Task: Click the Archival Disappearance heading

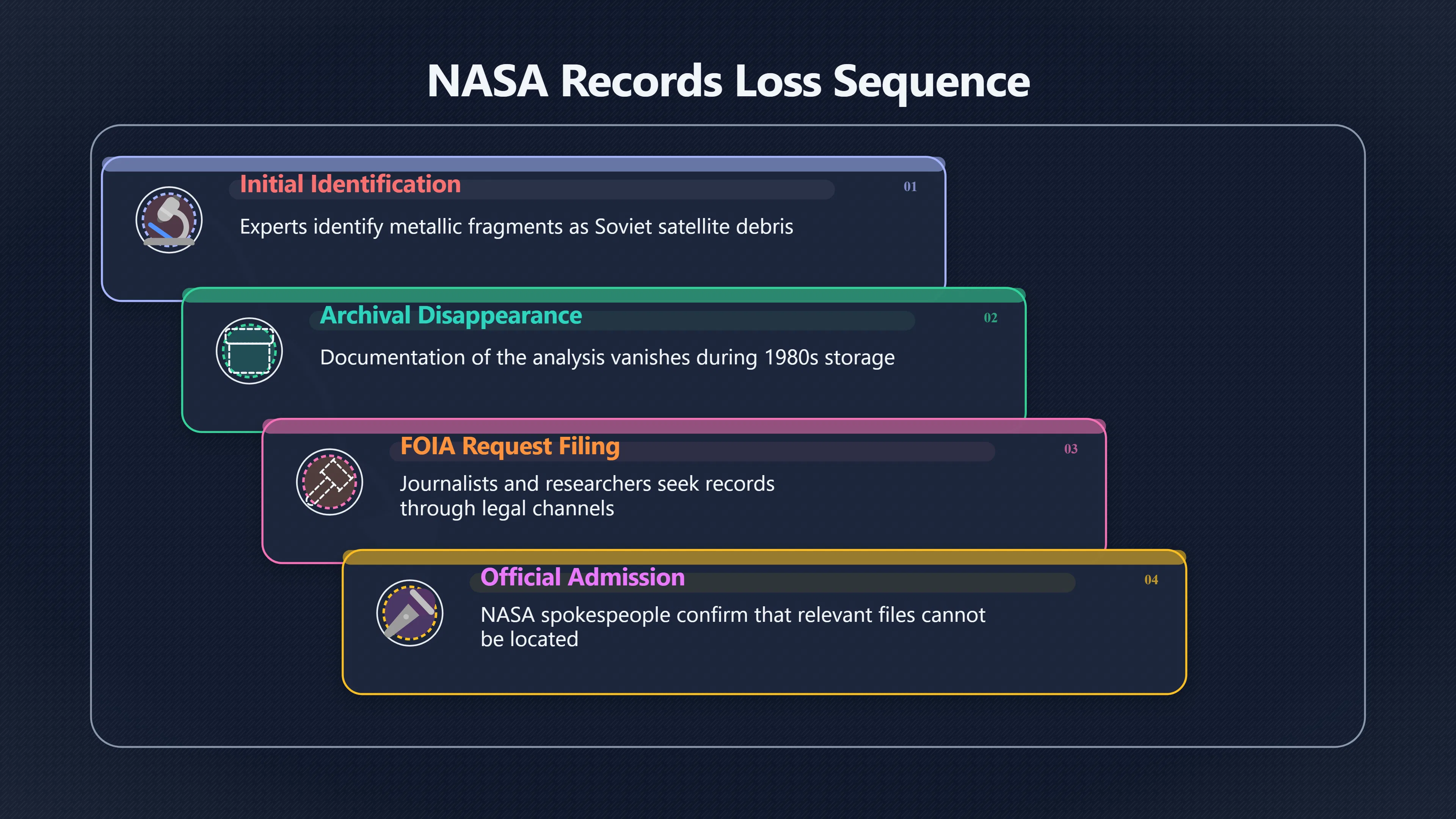Action: point(451,315)
